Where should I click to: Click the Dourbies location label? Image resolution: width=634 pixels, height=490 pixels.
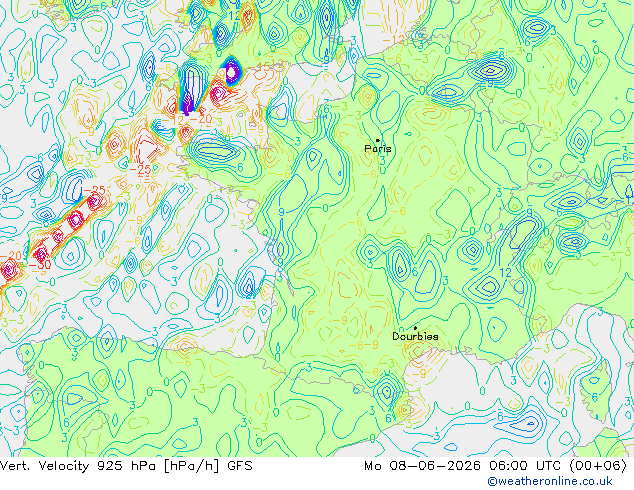click(x=415, y=336)
